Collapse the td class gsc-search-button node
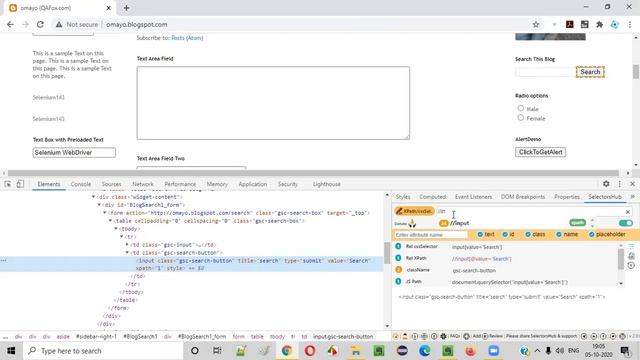Screen dimensions: 640x360 pos(127,253)
